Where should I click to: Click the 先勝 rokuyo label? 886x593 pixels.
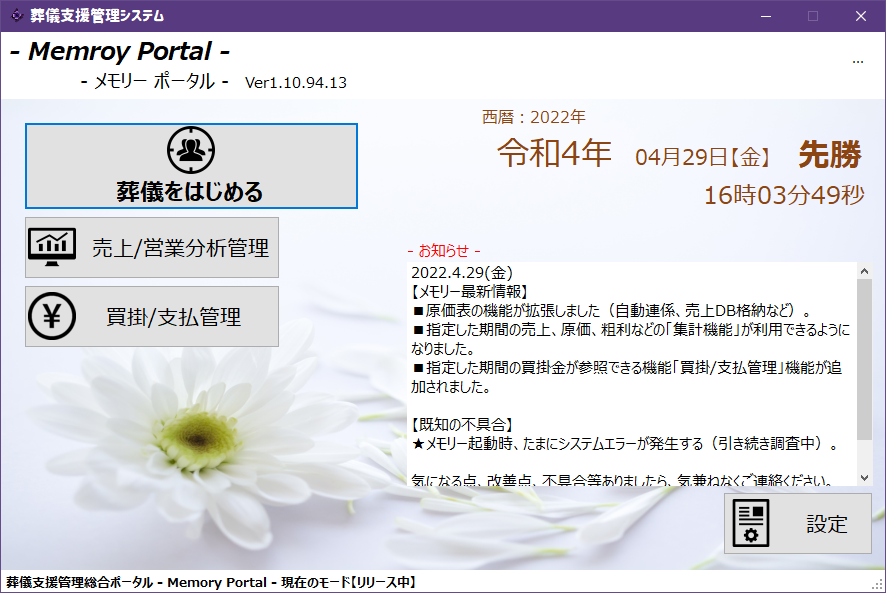pyautogui.click(x=829, y=154)
